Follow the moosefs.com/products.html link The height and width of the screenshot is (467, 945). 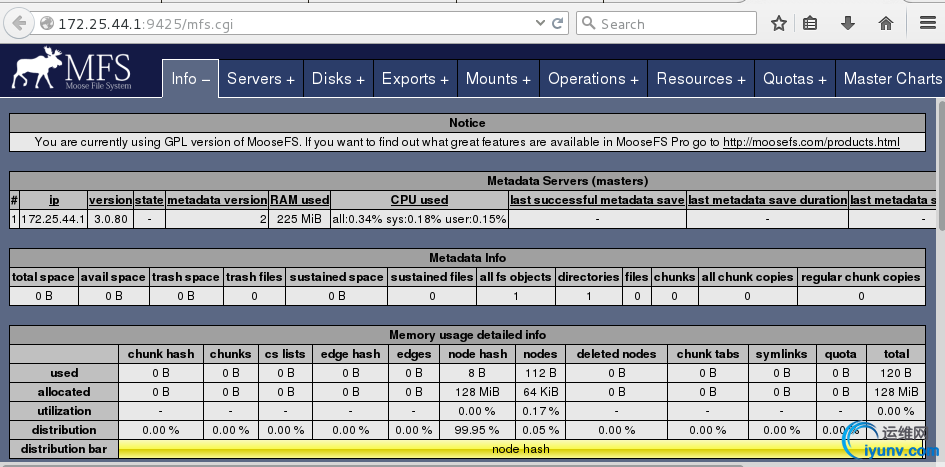click(811, 142)
